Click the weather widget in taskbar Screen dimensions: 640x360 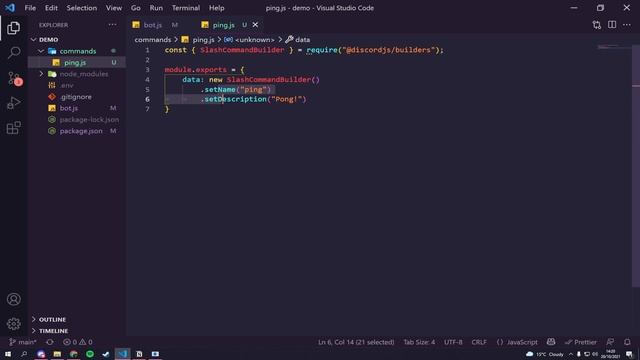pyautogui.click(x=545, y=354)
